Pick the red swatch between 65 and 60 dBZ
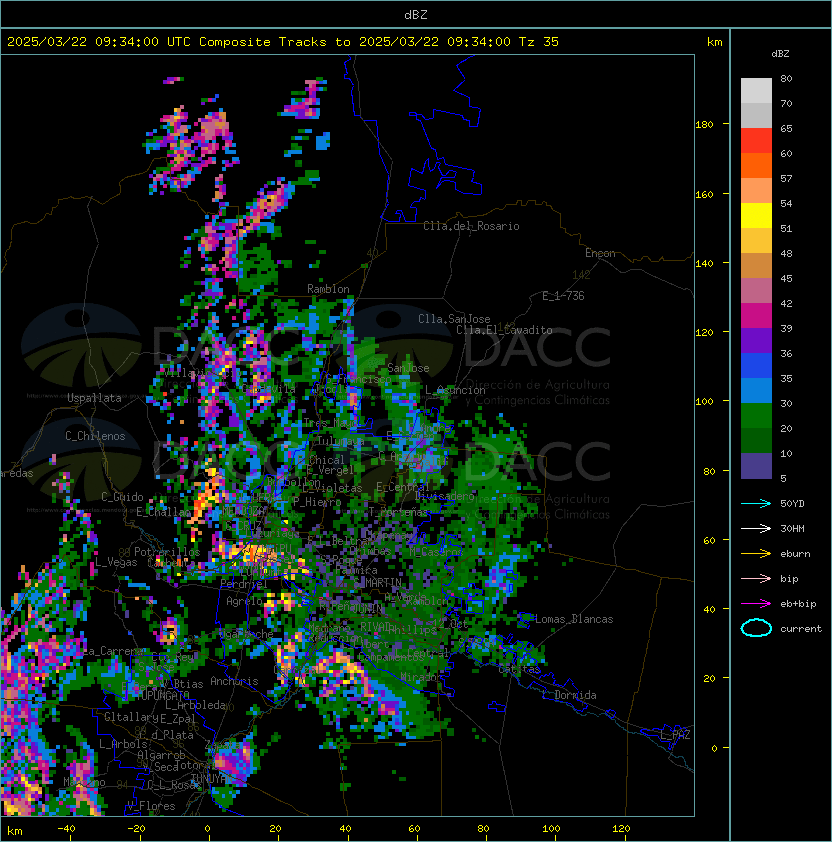This screenshot has height=842, width=832. pyautogui.click(x=756, y=141)
